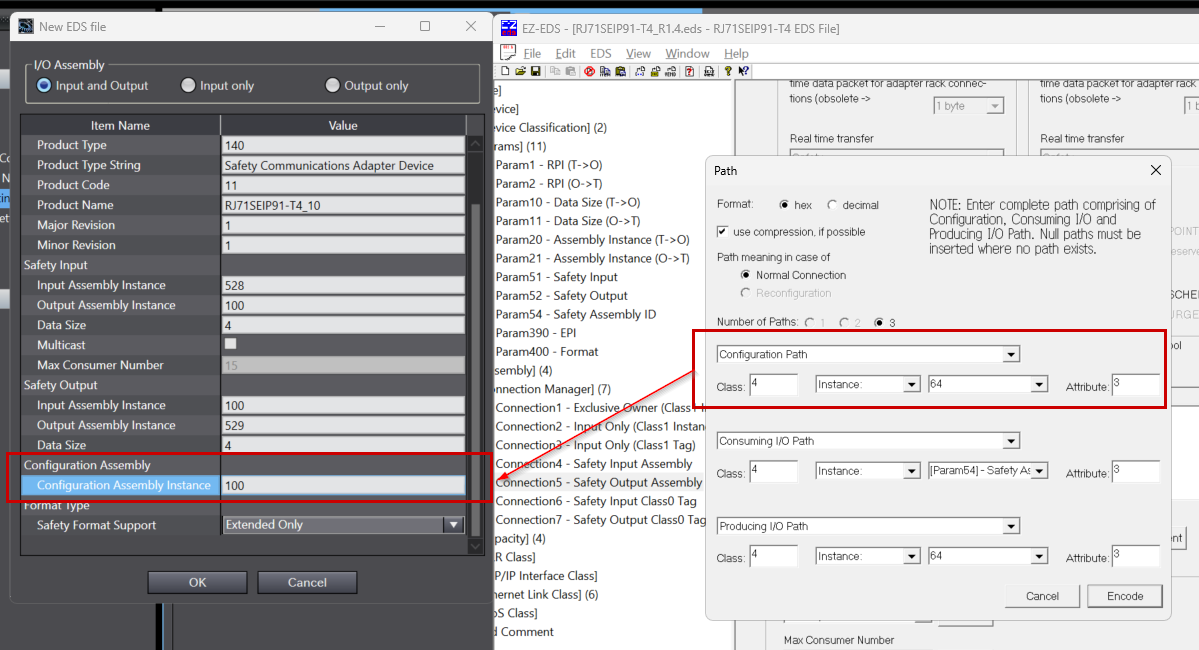Open the Configuration Path type dropdown
Image resolution: width=1199 pixels, height=650 pixels.
1011,354
